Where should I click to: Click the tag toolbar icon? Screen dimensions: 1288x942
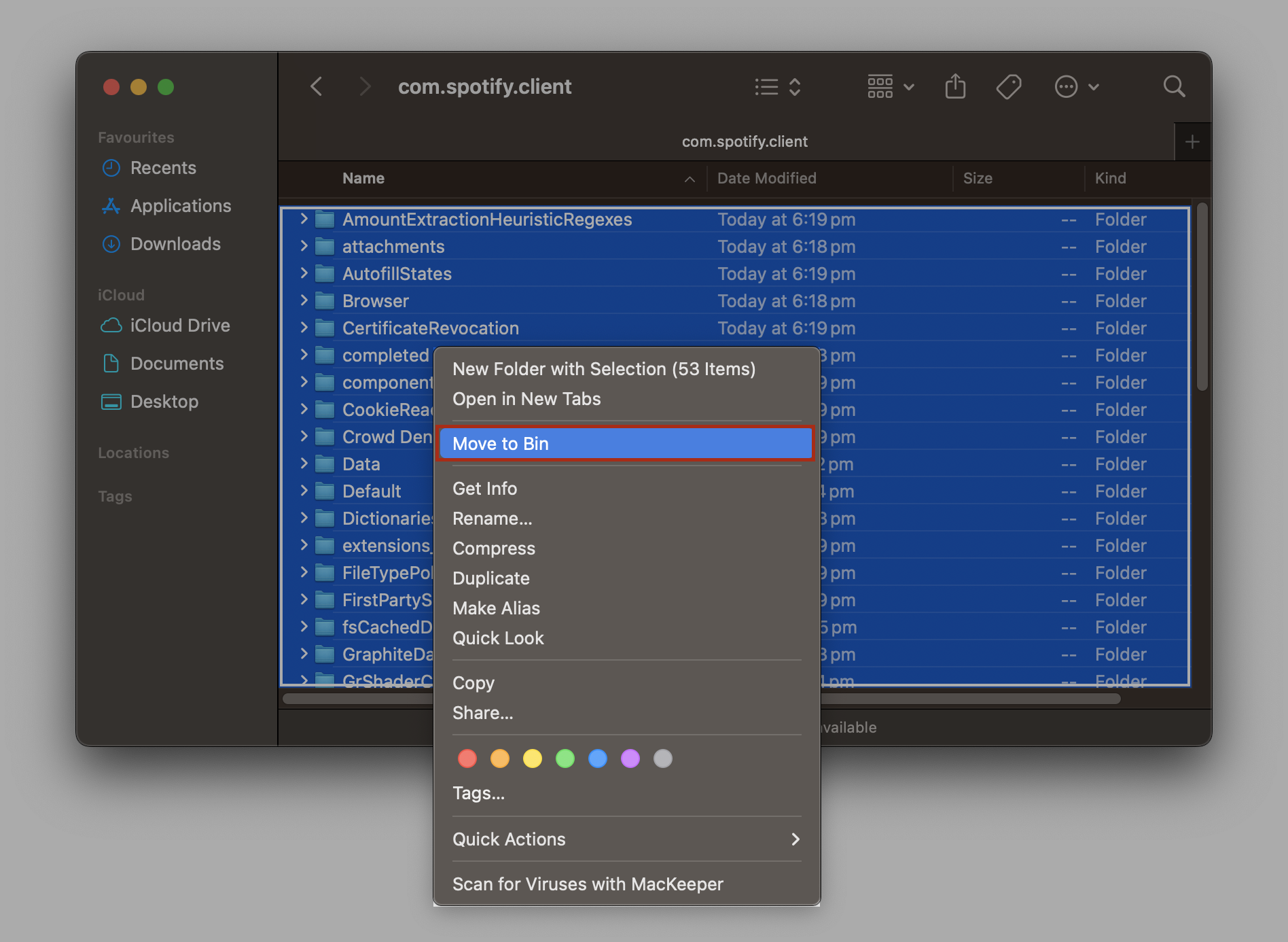click(x=1009, y=87)
